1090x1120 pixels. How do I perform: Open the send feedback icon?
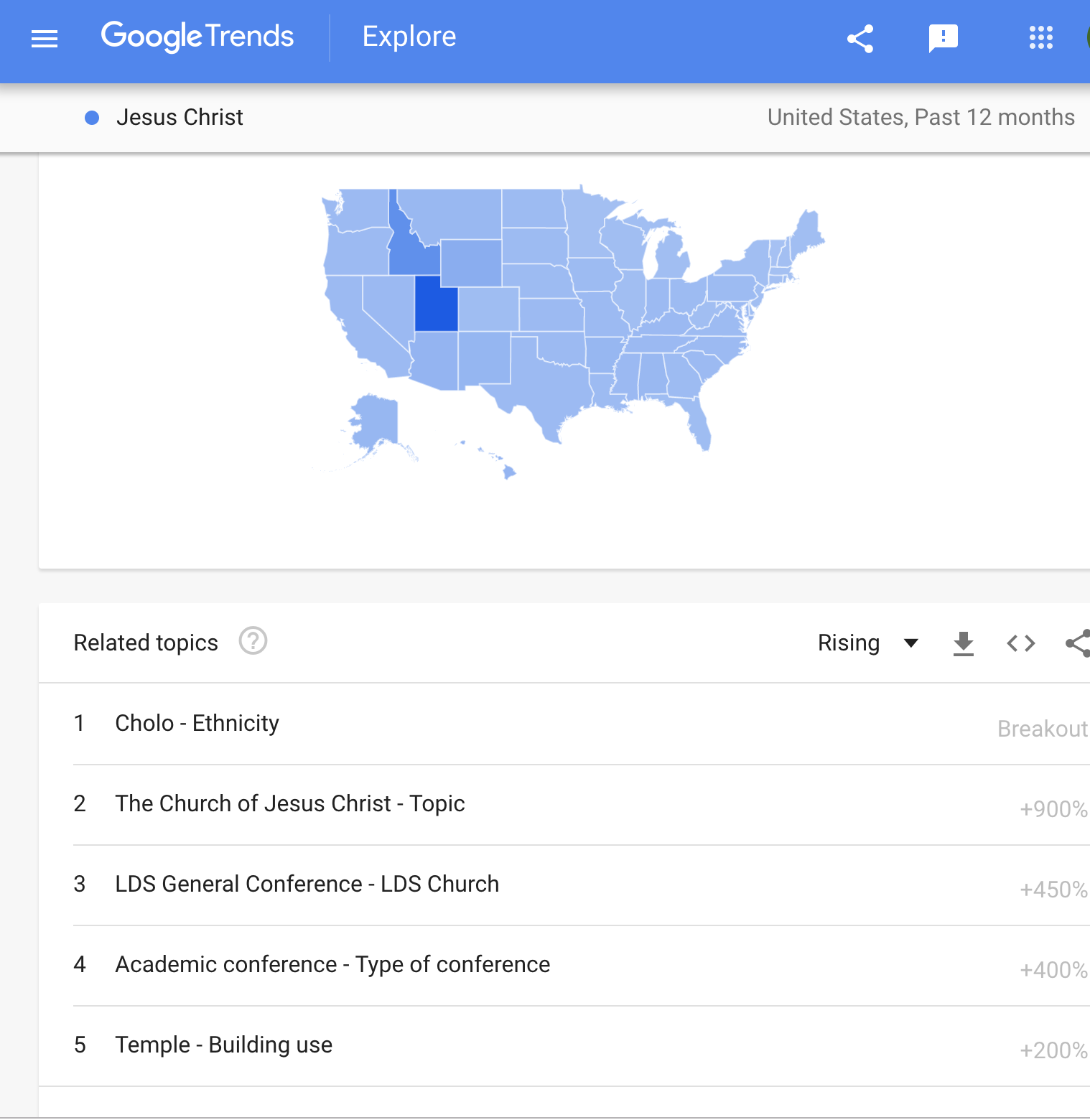[943, 38]
